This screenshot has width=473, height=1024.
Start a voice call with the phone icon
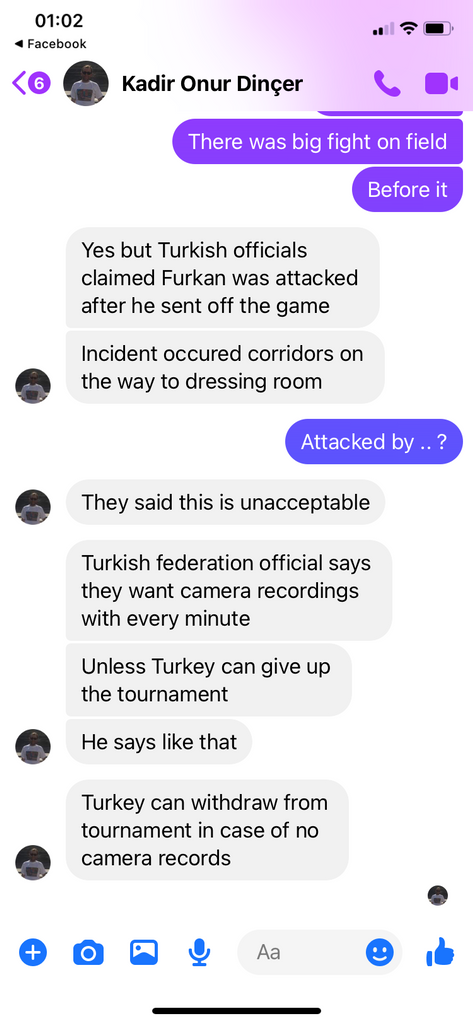387,84
